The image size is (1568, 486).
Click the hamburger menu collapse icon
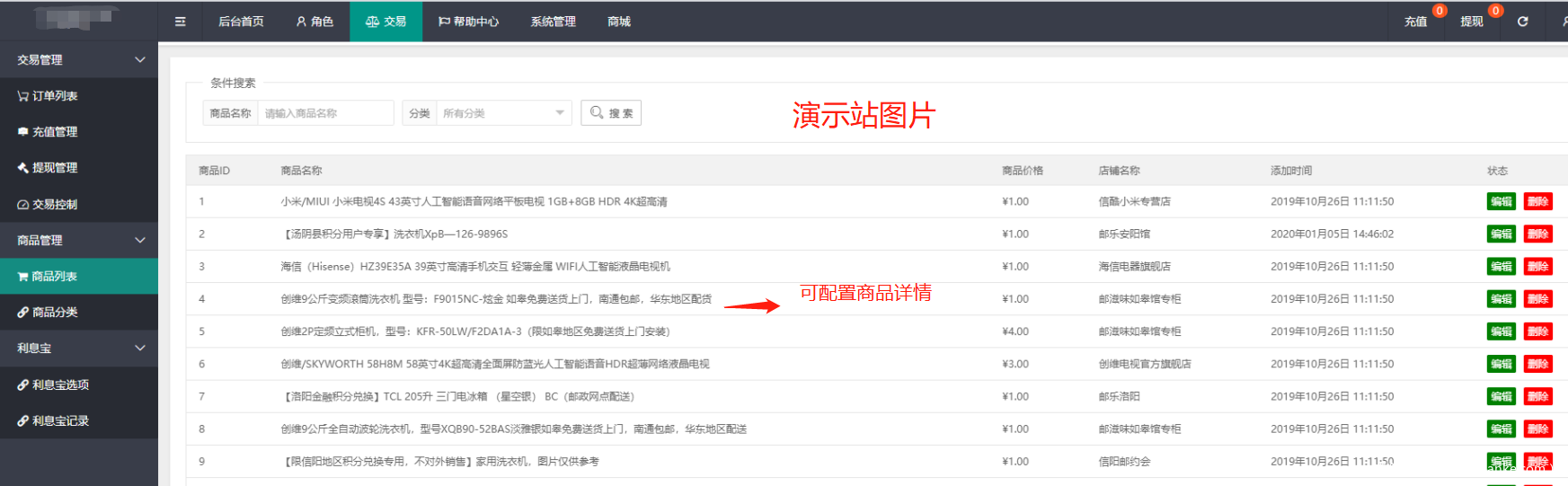point(180,22)
